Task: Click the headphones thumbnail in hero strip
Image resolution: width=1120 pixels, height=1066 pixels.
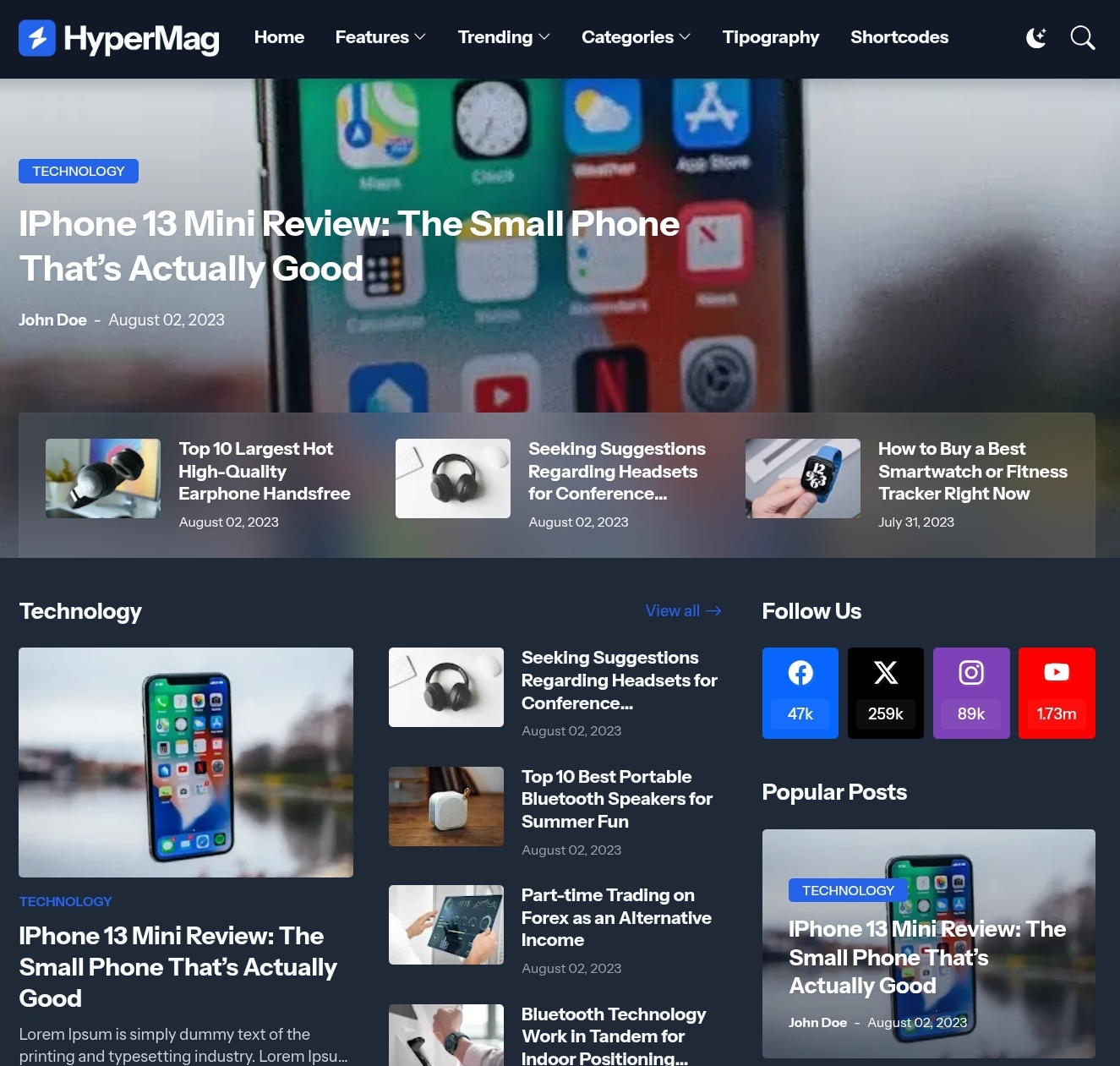Action: (x=453, y=478)
